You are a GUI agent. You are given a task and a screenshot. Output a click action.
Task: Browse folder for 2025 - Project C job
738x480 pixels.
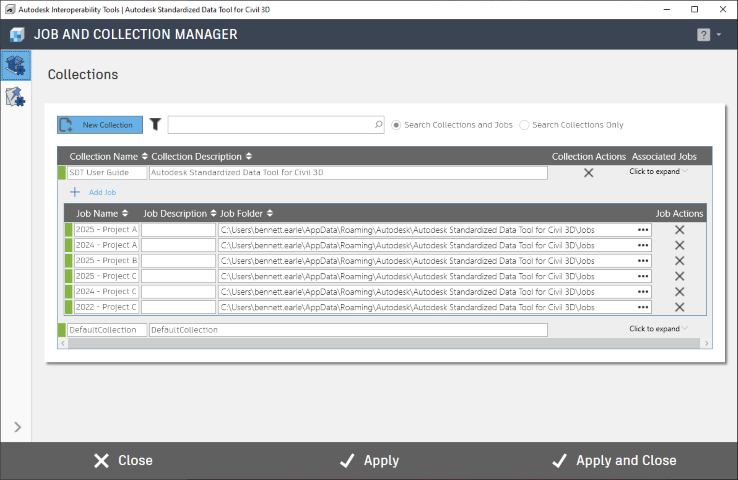point(643,276)
